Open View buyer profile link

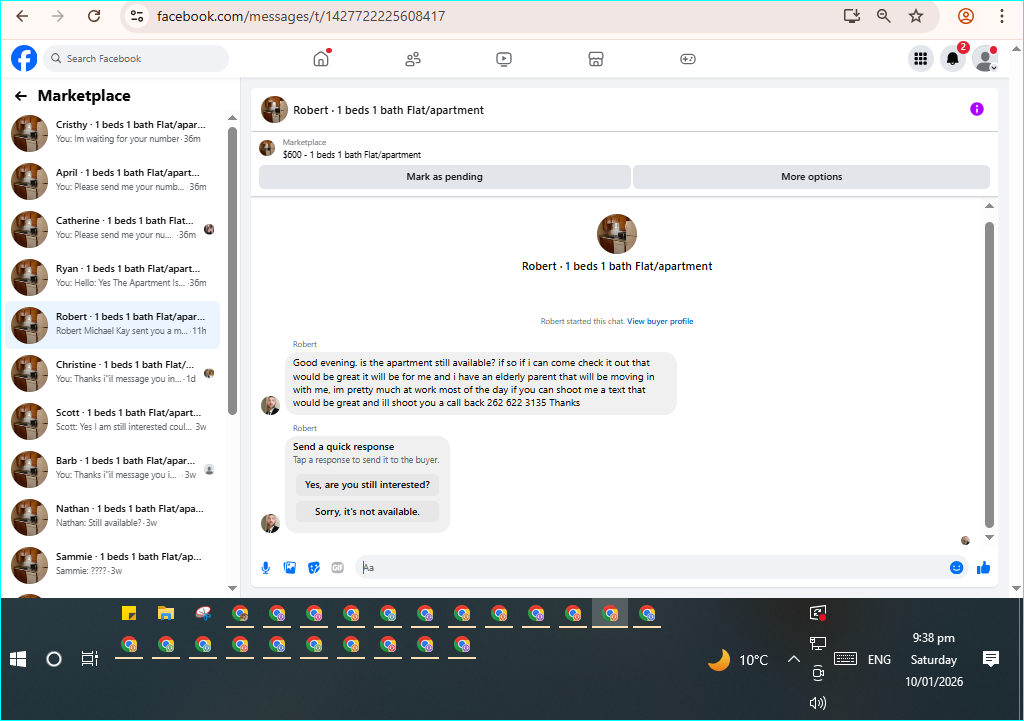coord(660,321)
